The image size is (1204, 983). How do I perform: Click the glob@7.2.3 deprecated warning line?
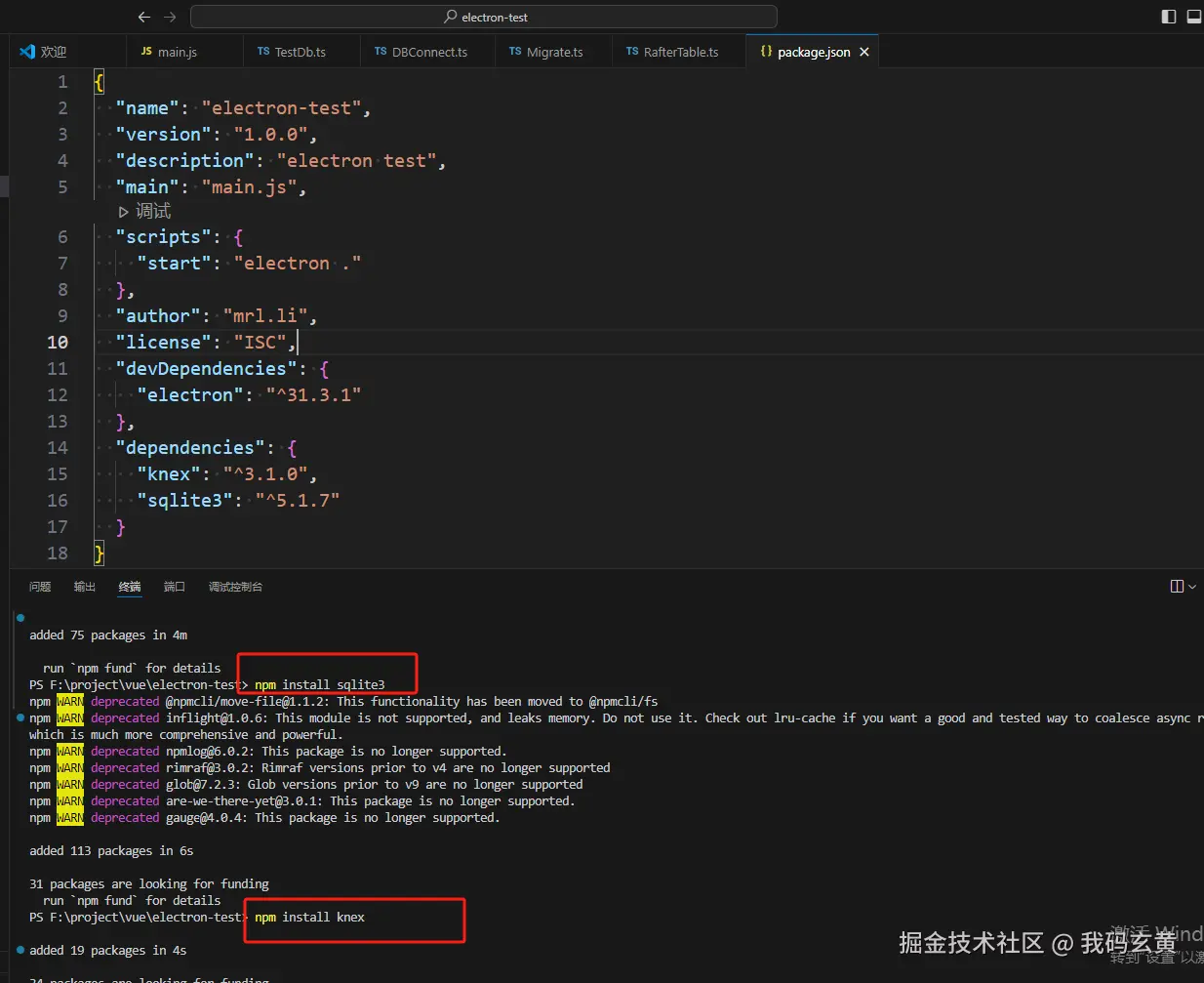click(x=306, y=785)
